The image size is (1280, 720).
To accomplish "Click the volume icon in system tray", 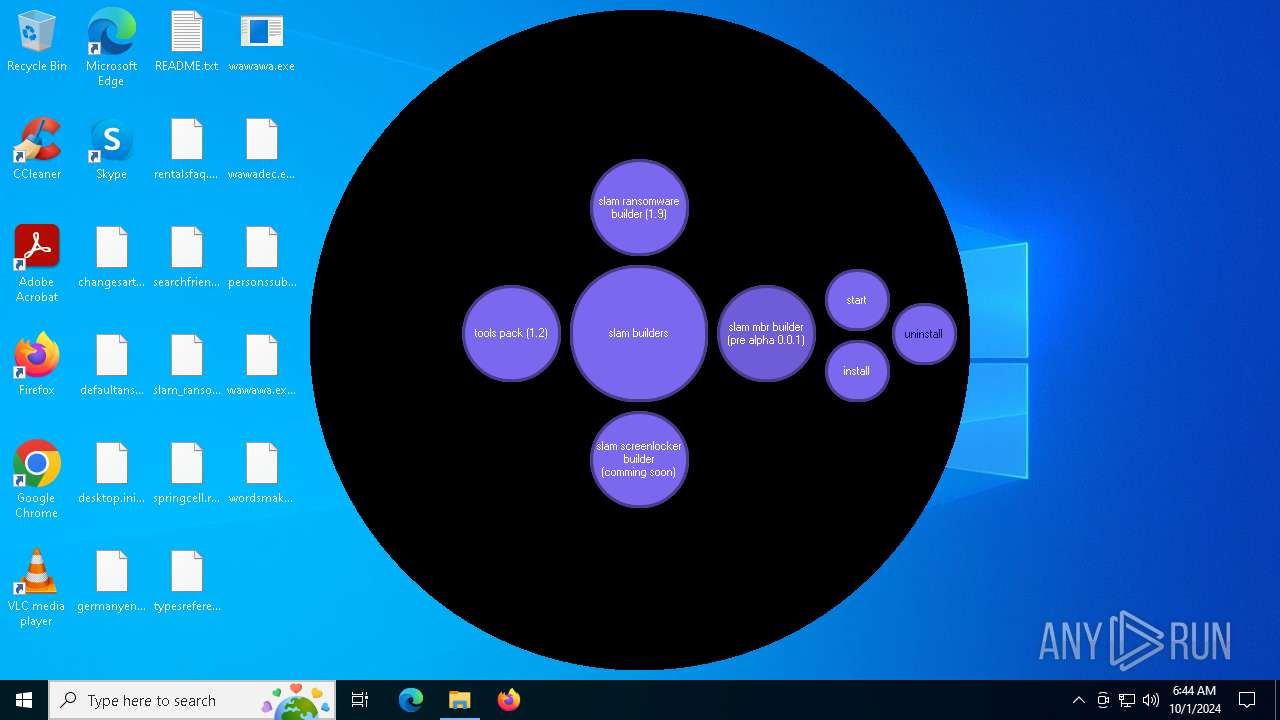I will [1151, 700].
